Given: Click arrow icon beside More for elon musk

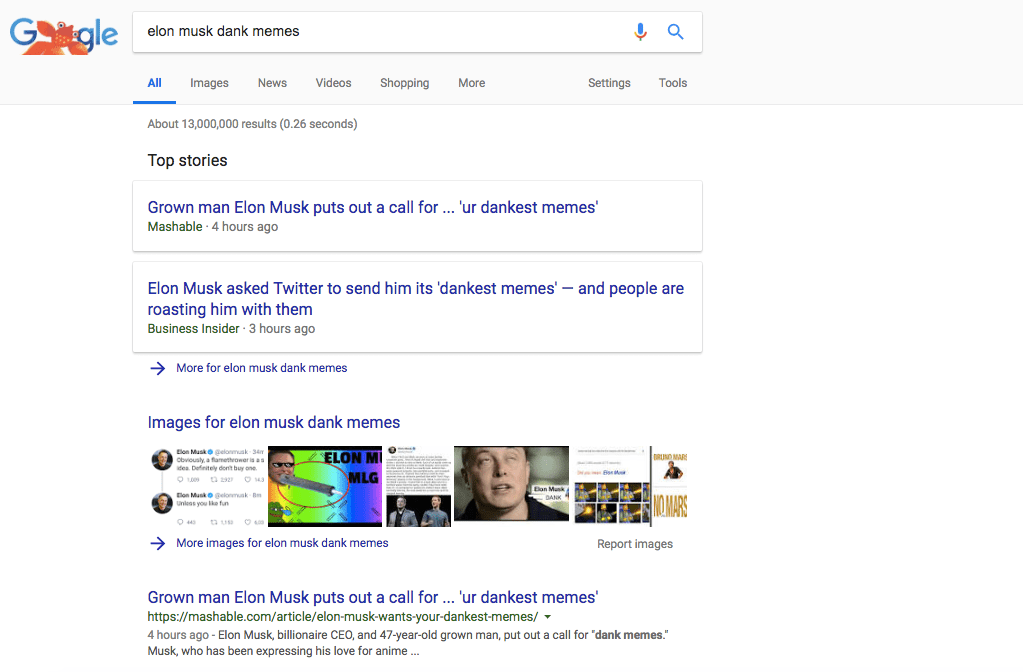Looking at the screenshot, I should click(157, 368).
